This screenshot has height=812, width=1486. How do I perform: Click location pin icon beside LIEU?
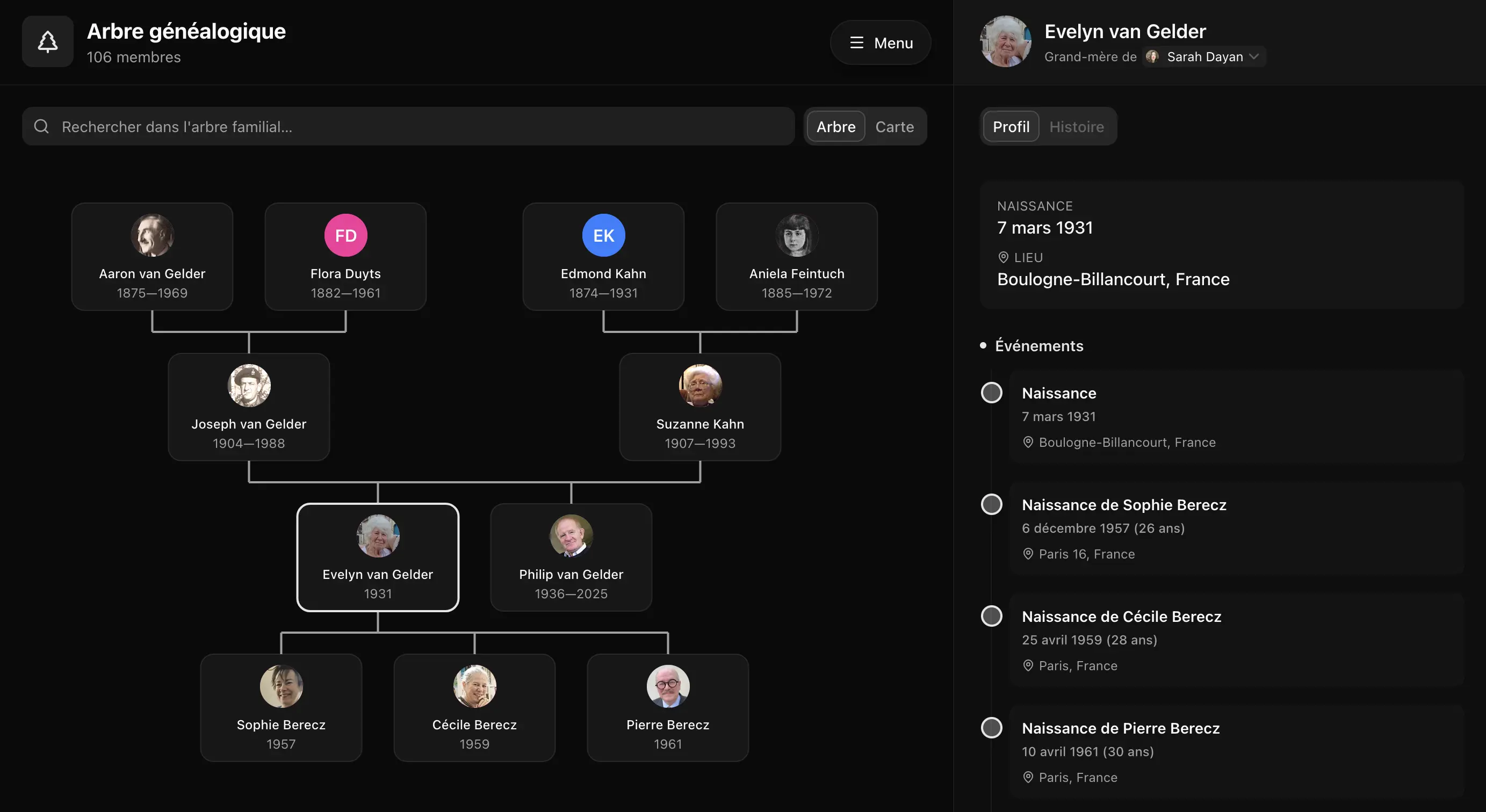pos(1003,257)
